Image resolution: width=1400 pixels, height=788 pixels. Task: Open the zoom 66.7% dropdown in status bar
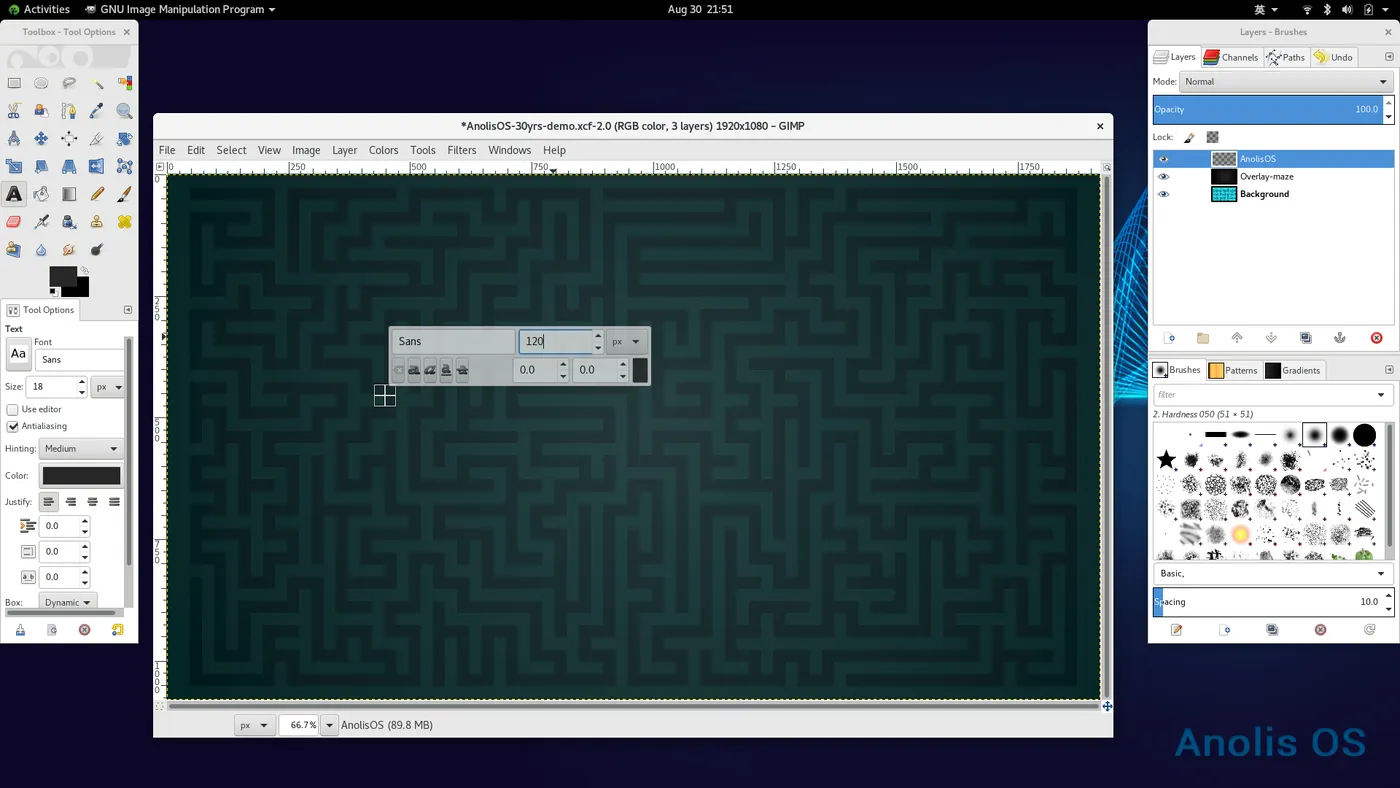329,725
